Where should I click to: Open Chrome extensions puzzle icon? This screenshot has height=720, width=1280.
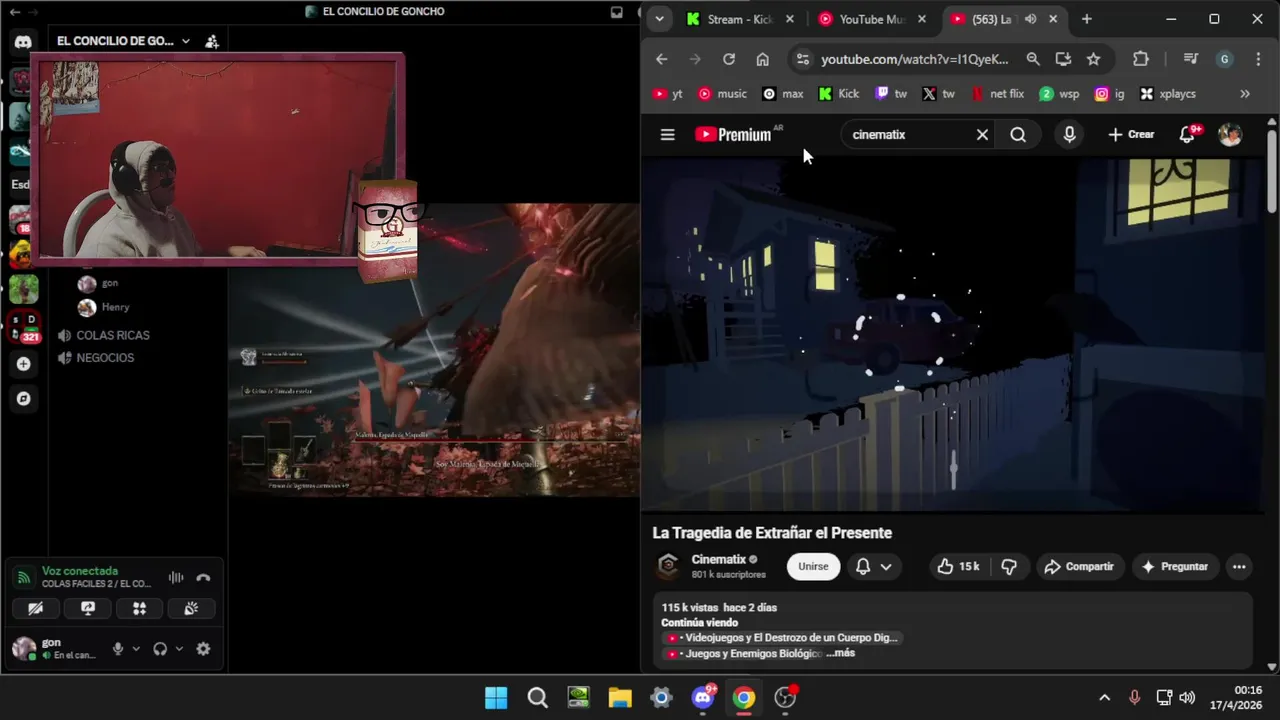tap(1141, 59)
